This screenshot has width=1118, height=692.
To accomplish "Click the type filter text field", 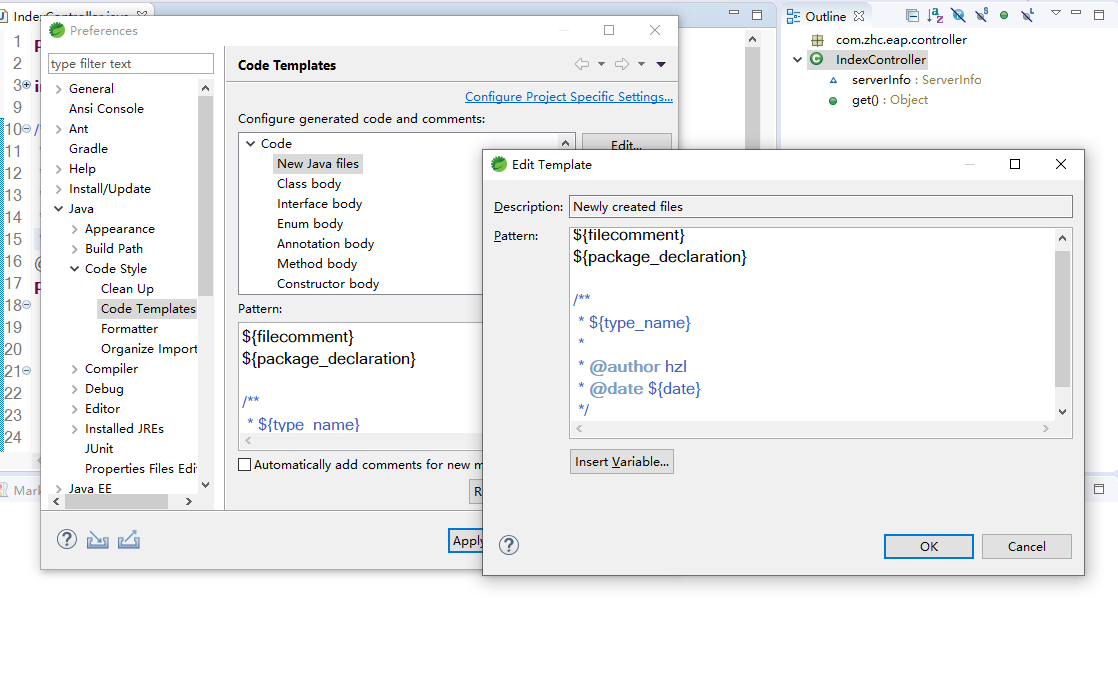I will [x=131, y=64].
